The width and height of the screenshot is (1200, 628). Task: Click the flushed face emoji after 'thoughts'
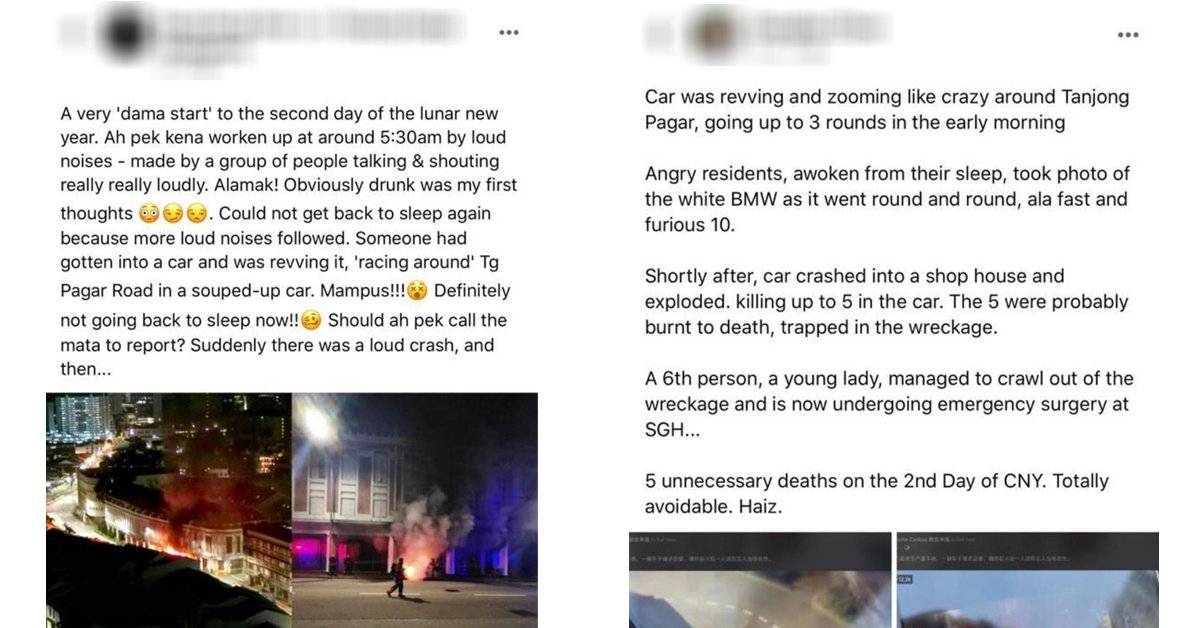pos(149,214)
